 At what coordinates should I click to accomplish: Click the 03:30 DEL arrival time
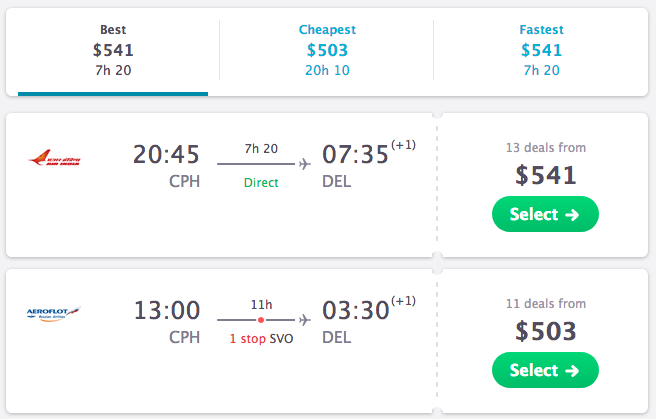click(x=356, y=310)
